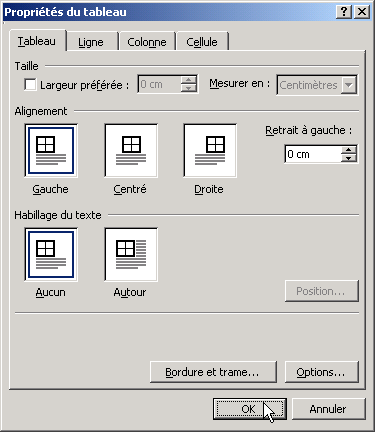
Task: Click the question mark help icon
Action: click(344, 12)
